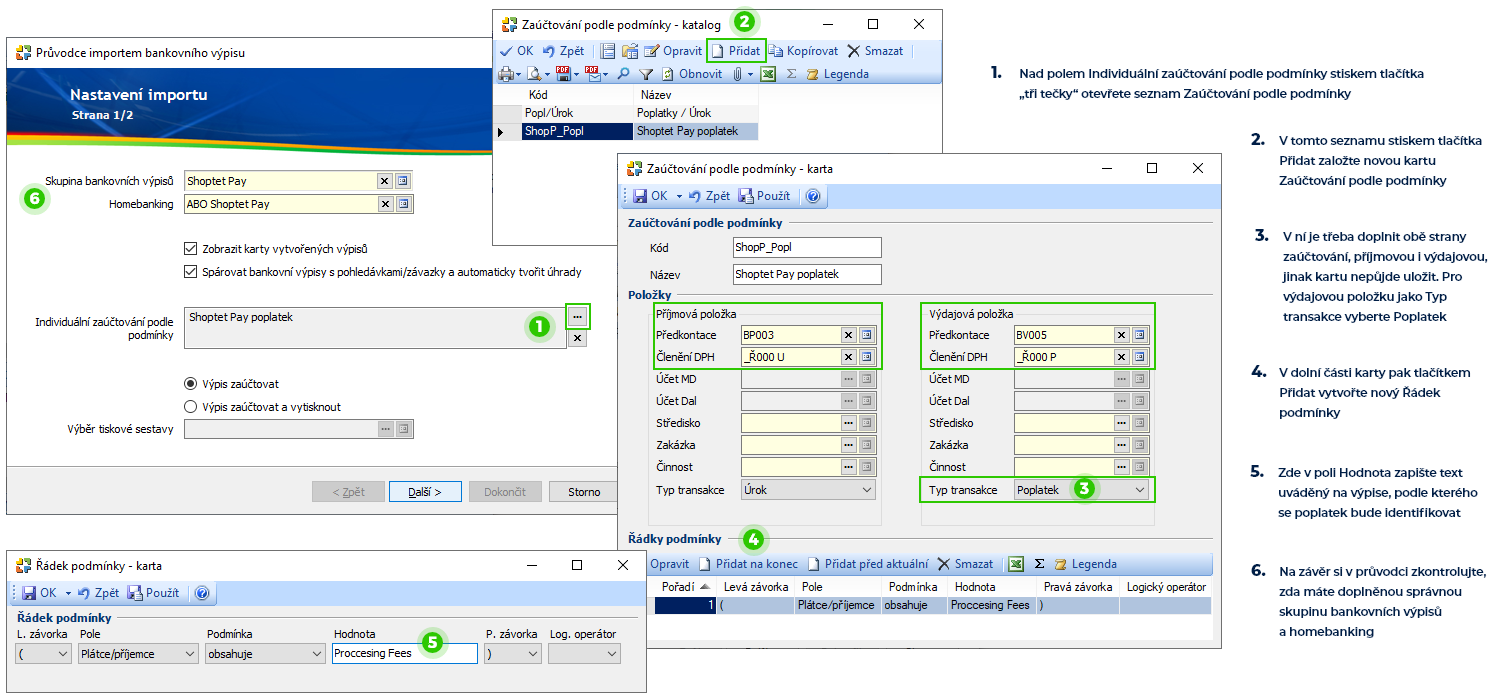Screen dimensions: 1500x699
Task: Click Legenda in the katalog toolbar
Action: point(837,74)
